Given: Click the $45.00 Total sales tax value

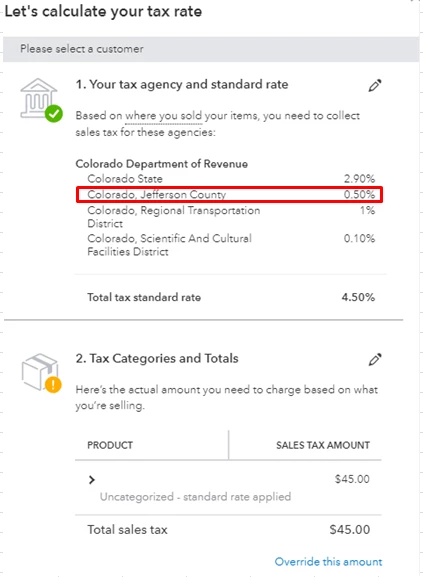Looking at the screenshot, I should (x=349, y=530).
